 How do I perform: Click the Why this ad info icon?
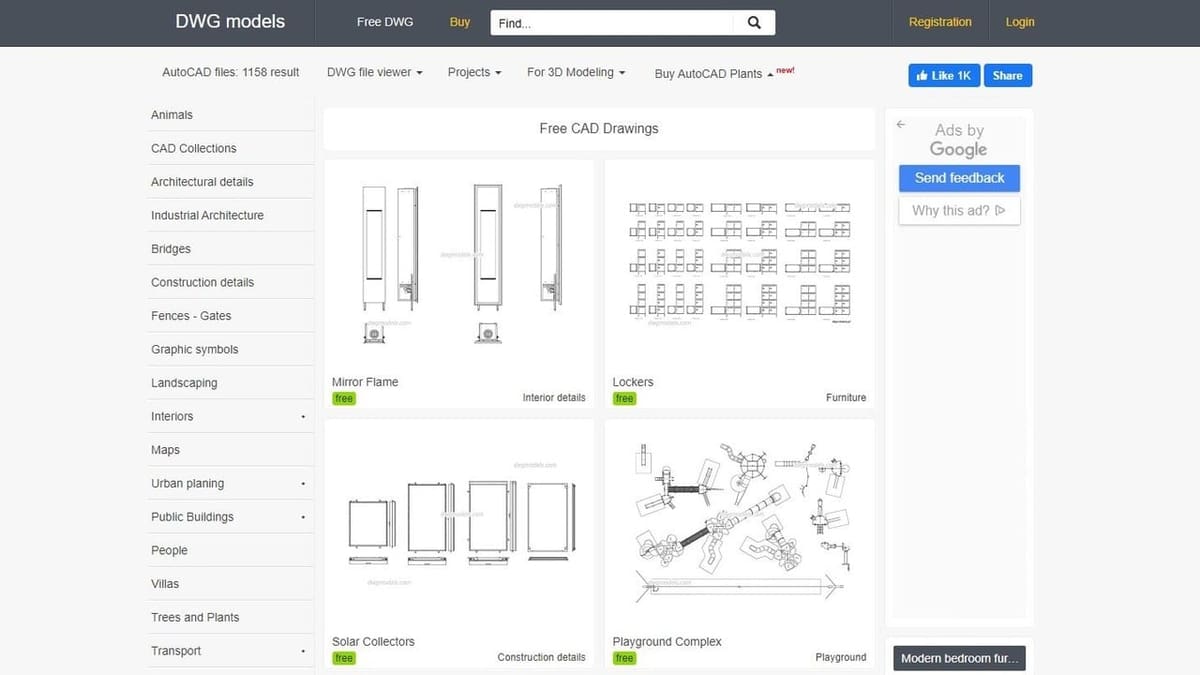(x=1001, y=211)
